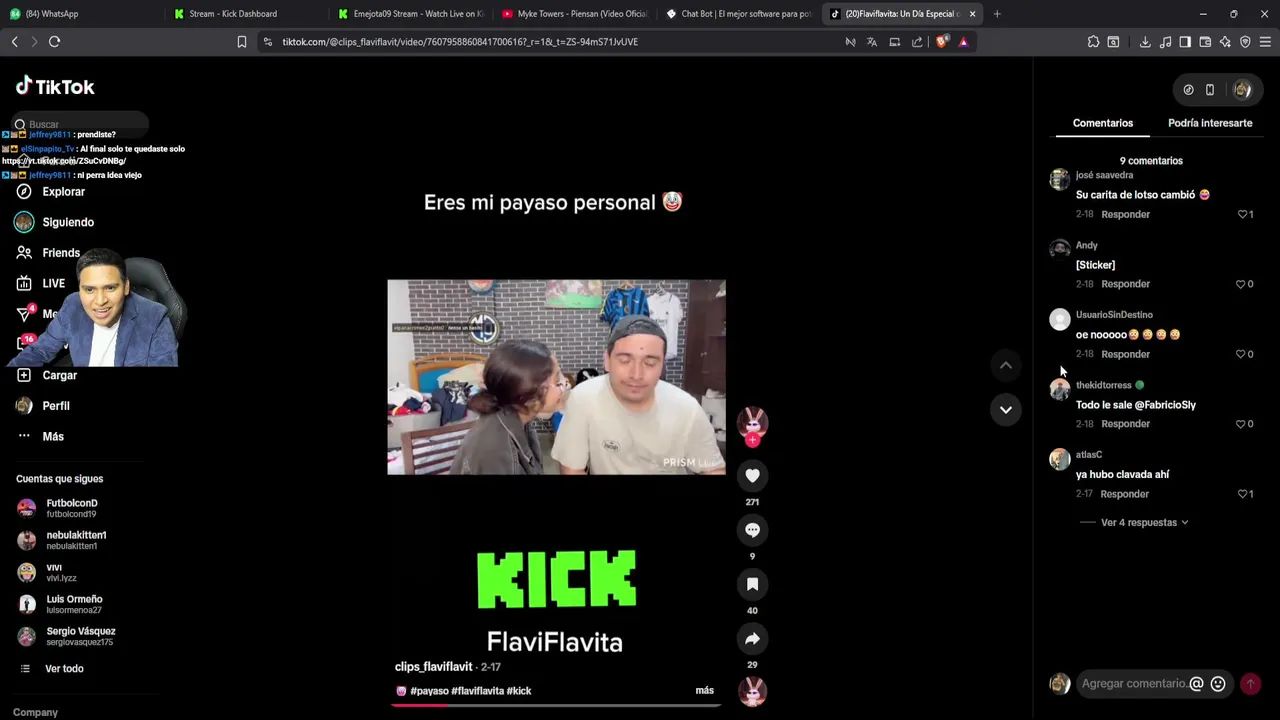Open the Brave Rewards triangle icon
Screen dimensions: 1280x720
(963, 42)
